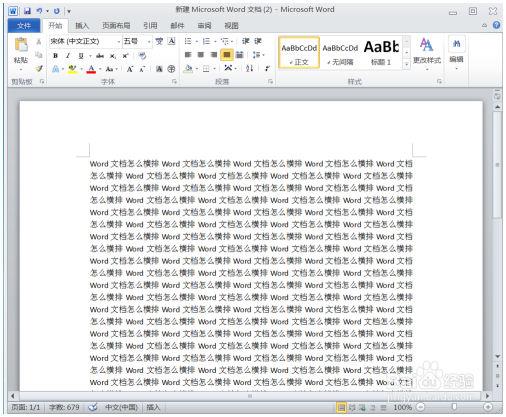Screen dimensions: 506x417
Task: Open the Font dialog launcher
Action: click(x=174, y=82)
